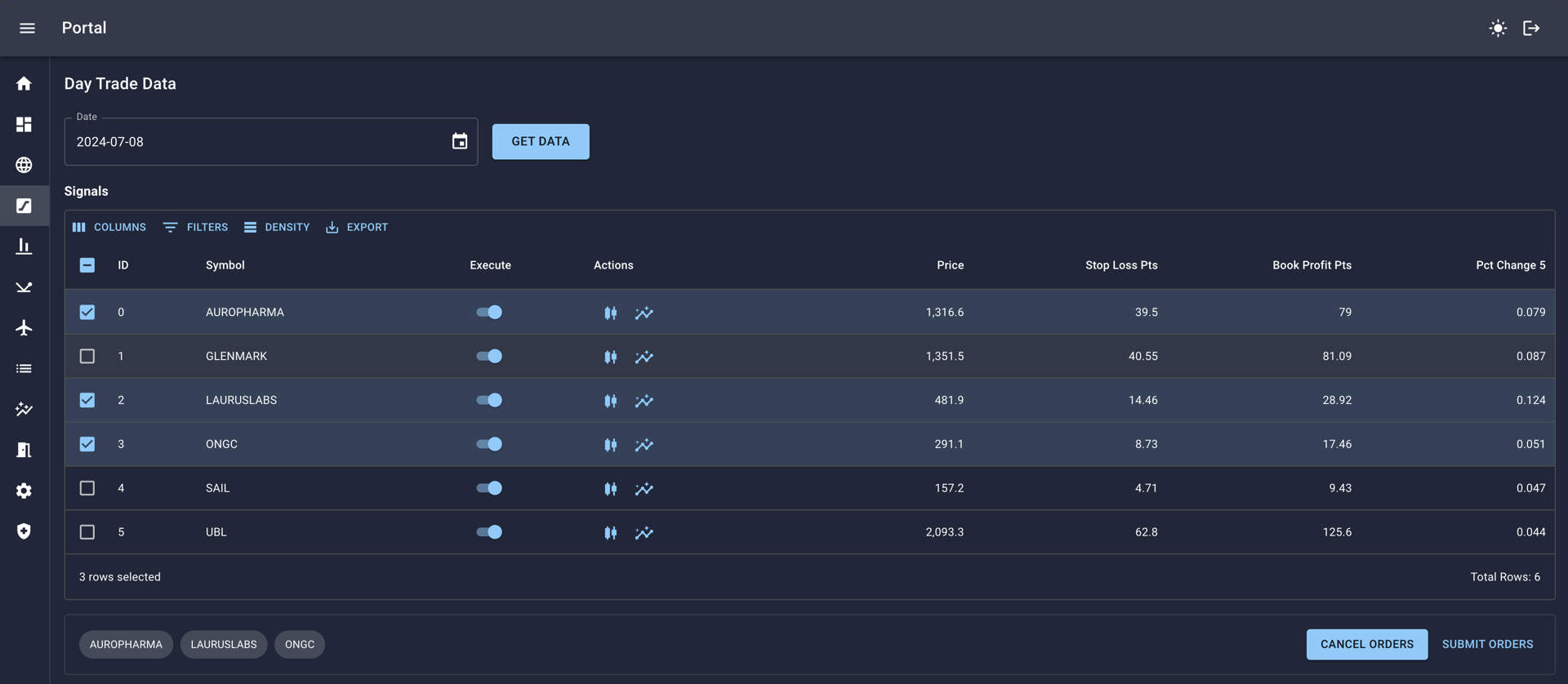Image resolution: width=1568 pixels, height=684 pixels.
Task: Open candlestick chart for ONGC
Action: coord(610,445)
